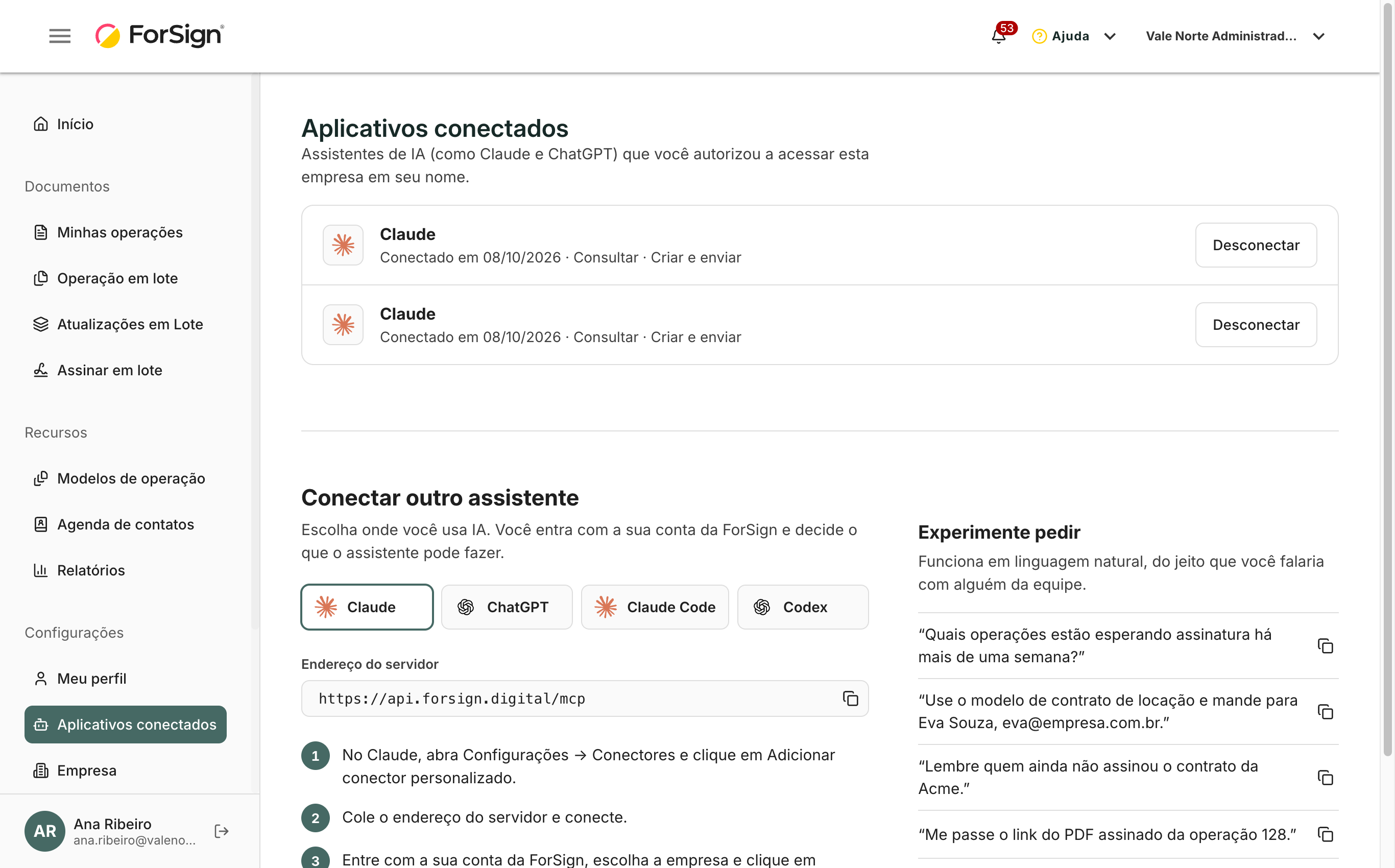Click the ForSign logo
Viewport: 1395px width, 868px height.
[160, 36]
